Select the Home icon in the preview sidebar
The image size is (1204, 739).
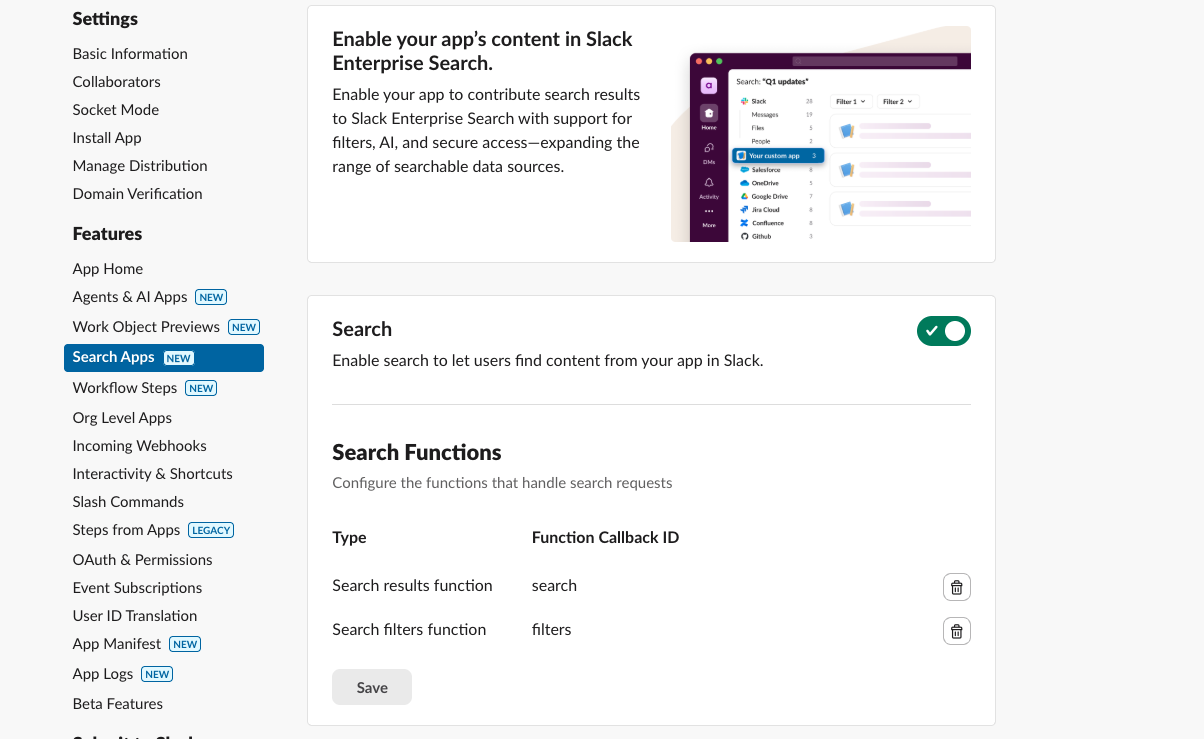710,113
